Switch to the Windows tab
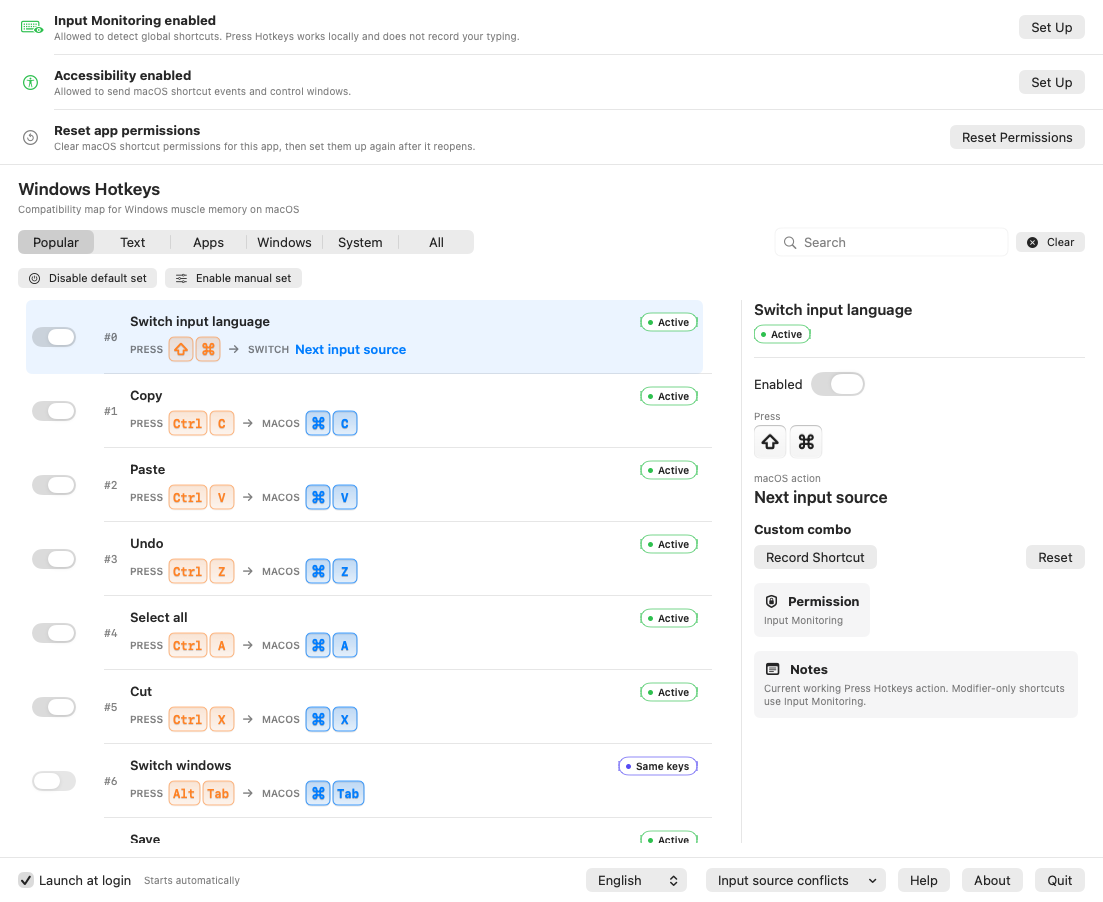The width and height of the screenshot is (1103, 902). (284, 242)
